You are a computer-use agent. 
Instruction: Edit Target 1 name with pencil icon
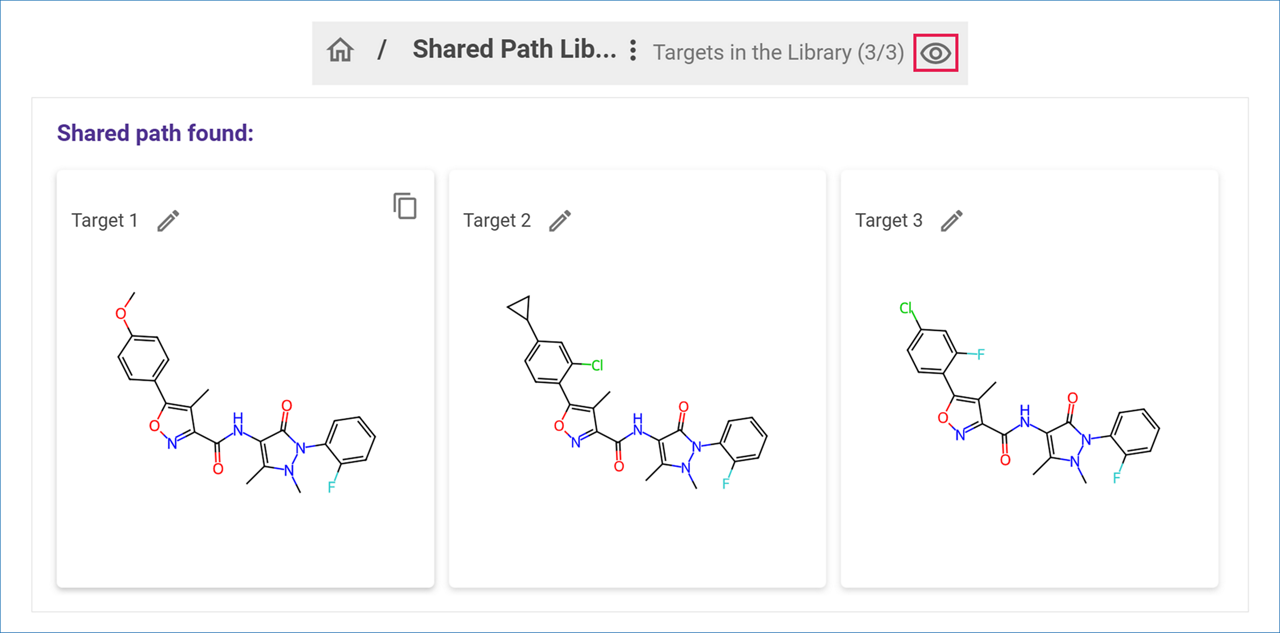168,221
